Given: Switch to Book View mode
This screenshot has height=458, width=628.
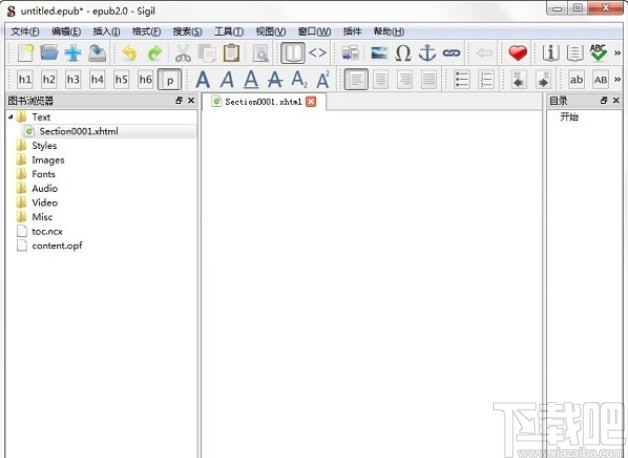Looking at the screenshot, I should point(293,53).
